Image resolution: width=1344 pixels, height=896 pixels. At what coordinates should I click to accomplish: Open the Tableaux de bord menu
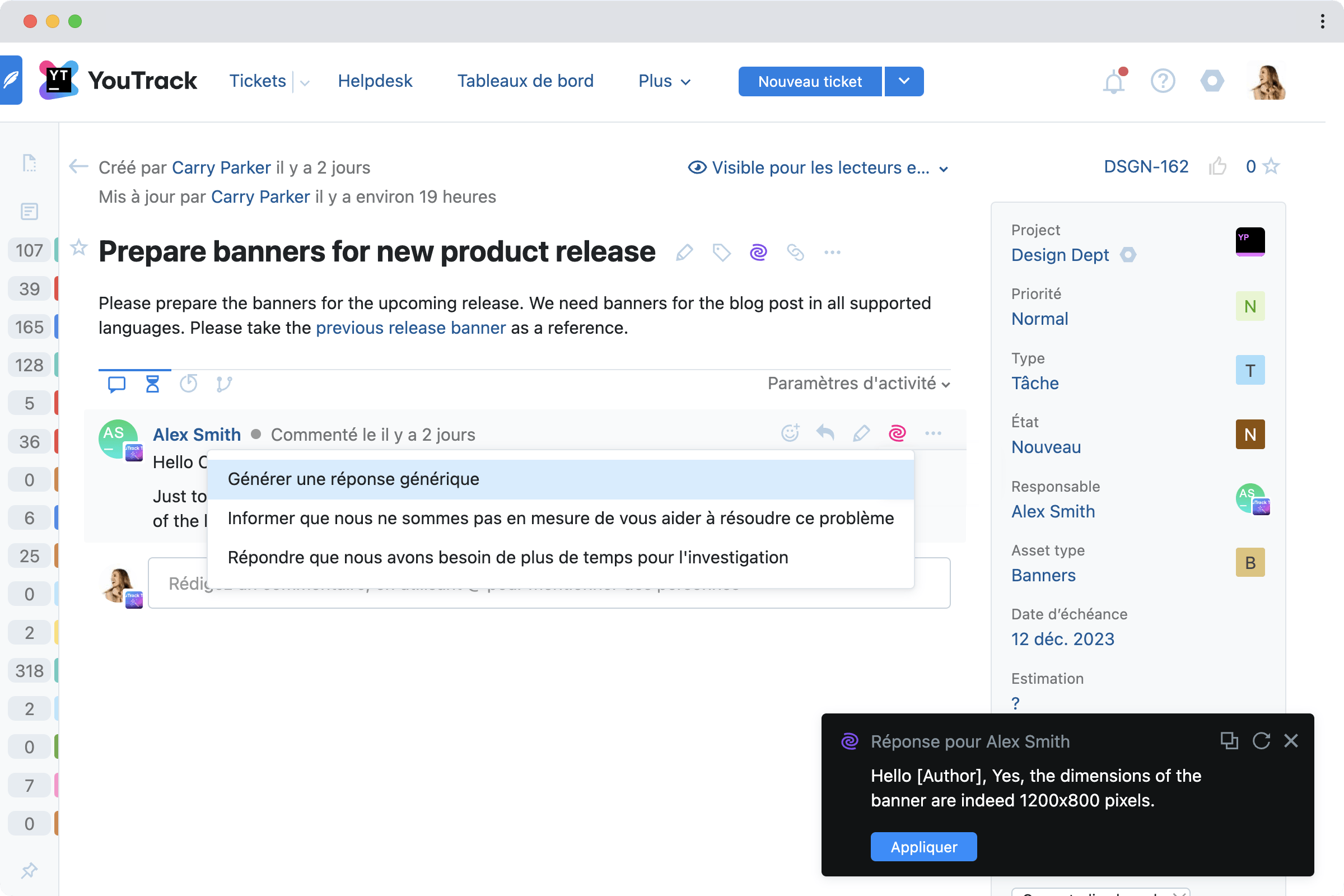(525, 81)
